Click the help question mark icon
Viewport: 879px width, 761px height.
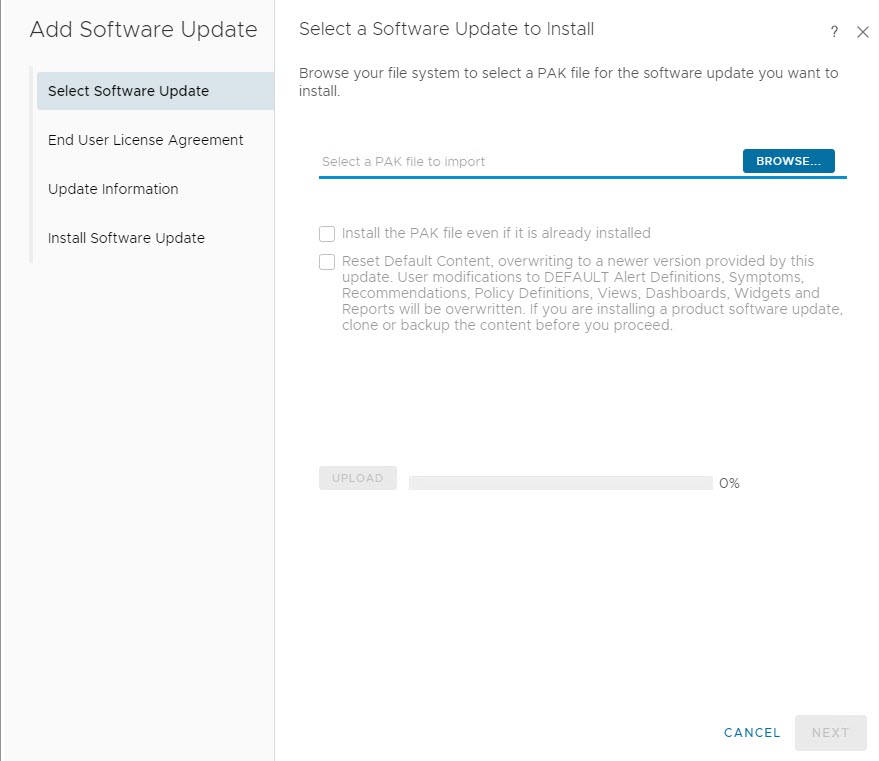point(834,32)
